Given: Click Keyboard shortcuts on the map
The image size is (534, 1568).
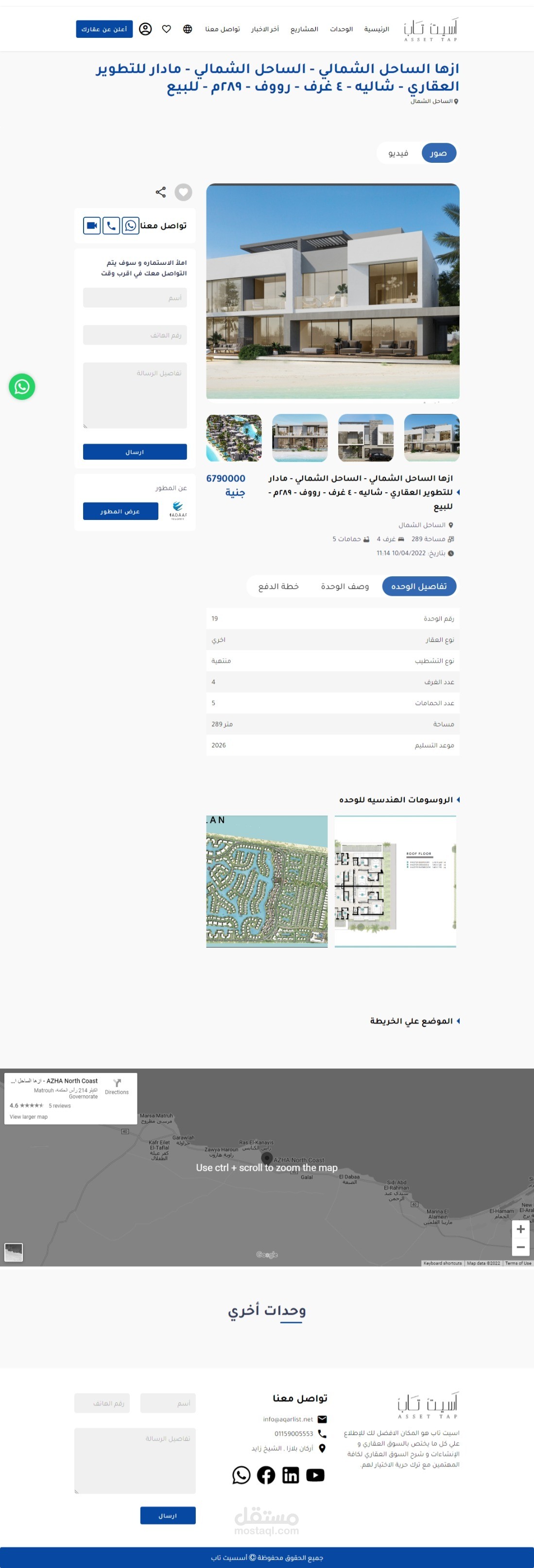Looking at the screenshot, I should [x=442, y=1263].
